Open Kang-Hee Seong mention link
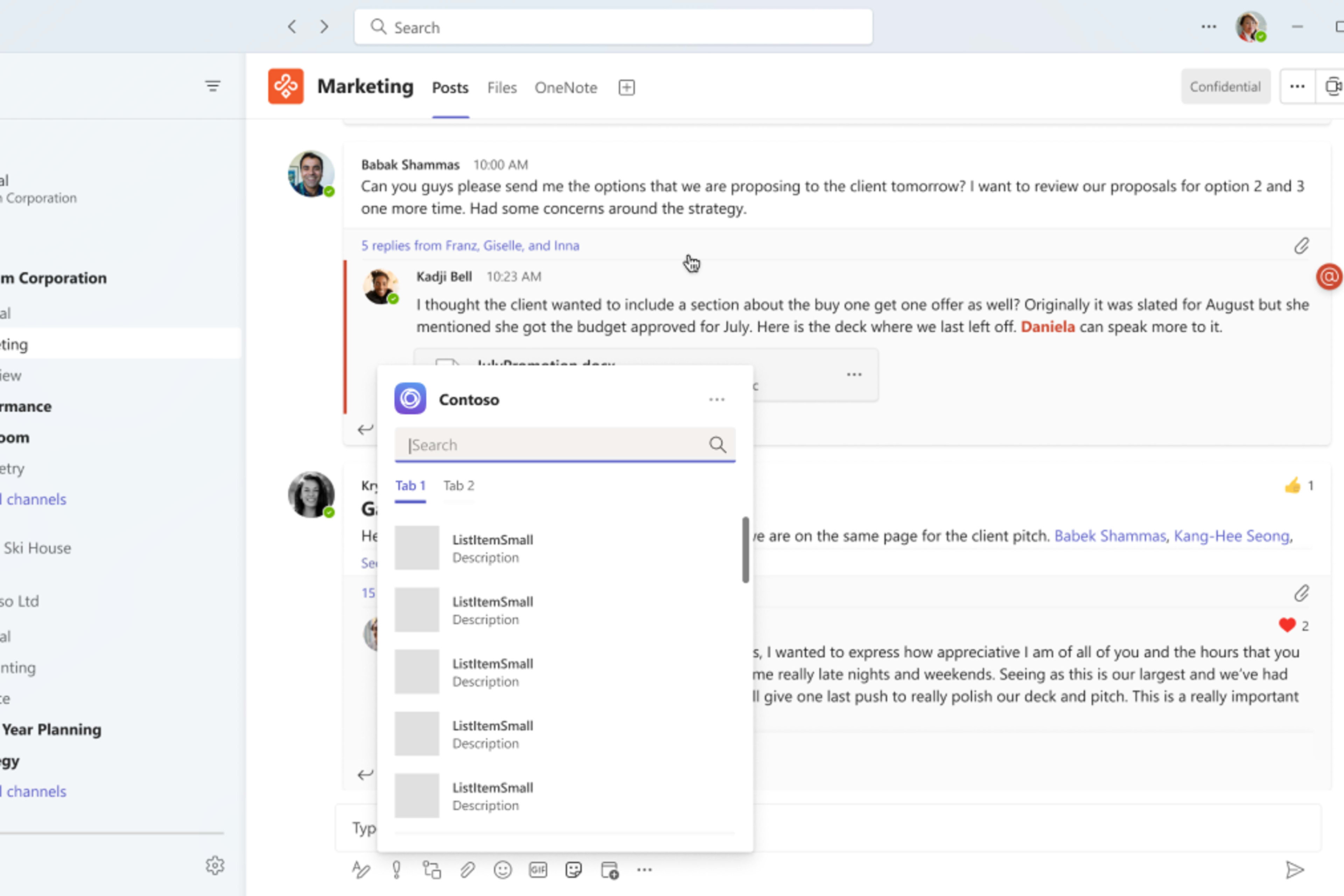This screenshot has width=1344, height=896. pos(1231,536)
